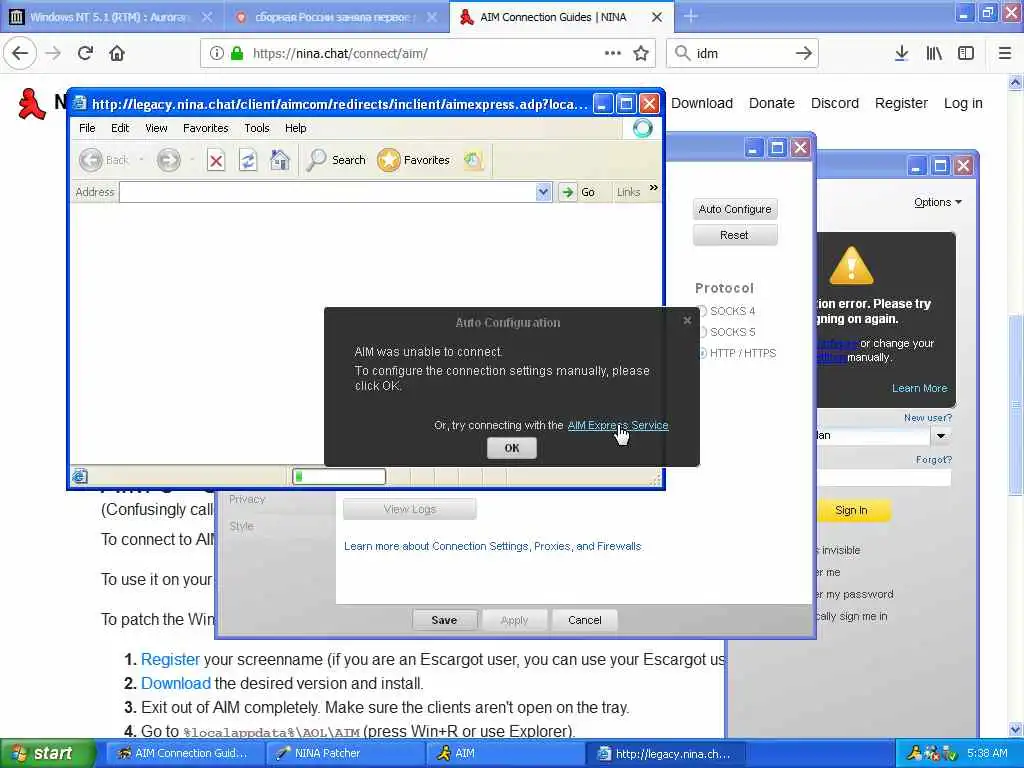The image size is (1024, 768).
Task: Open Firefox library icon
Action: pos(934,53)
